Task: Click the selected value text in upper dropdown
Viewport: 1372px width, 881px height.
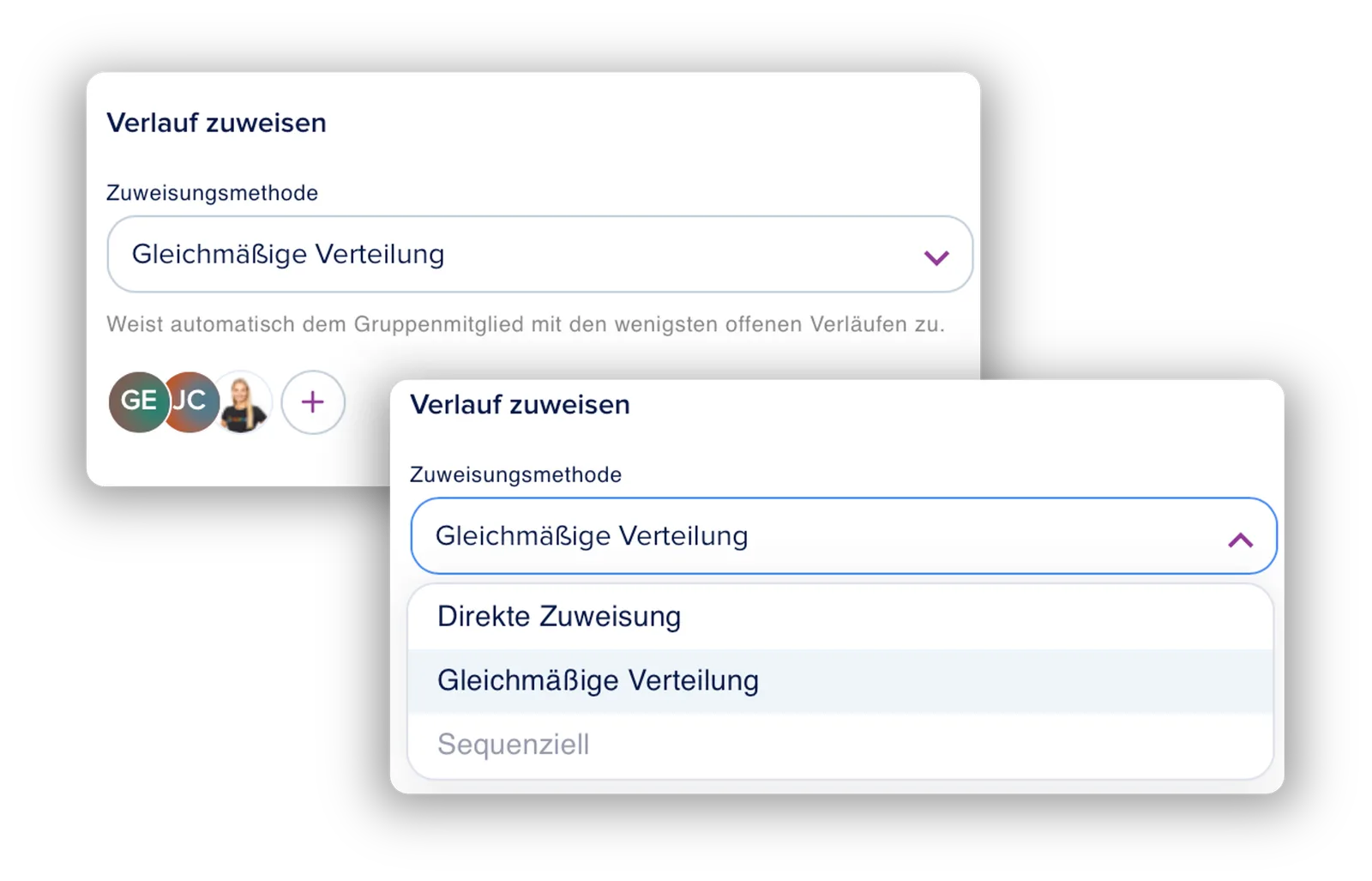Action: coord(288,255)
